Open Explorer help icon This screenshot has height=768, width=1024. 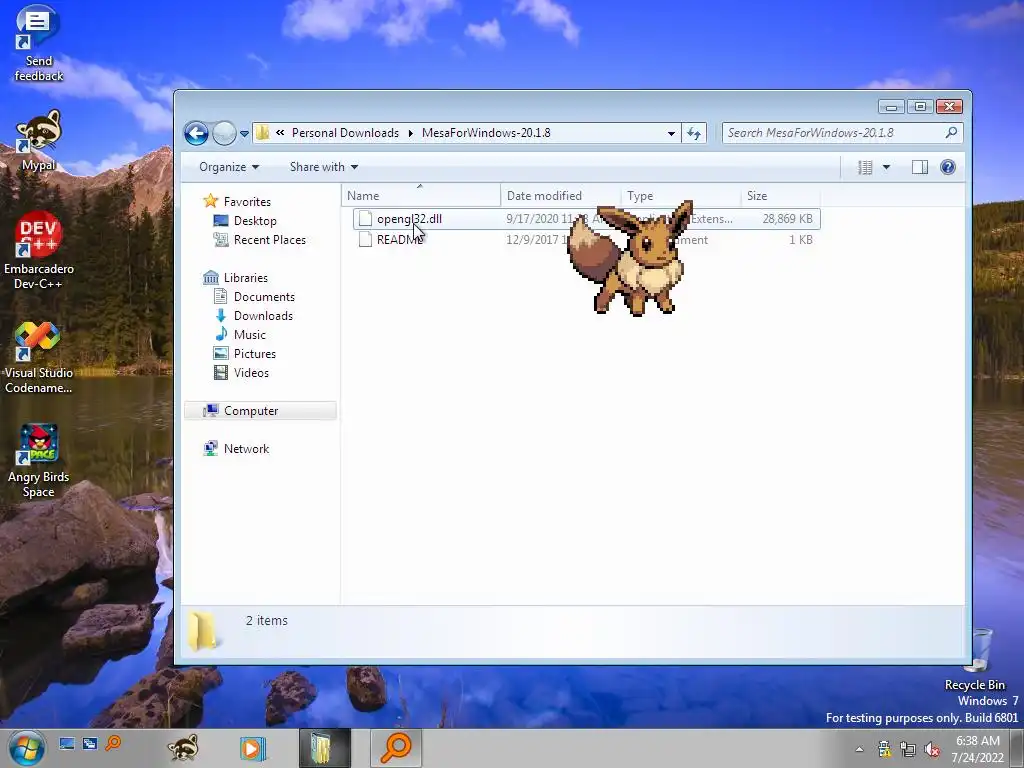coord(948,167)
